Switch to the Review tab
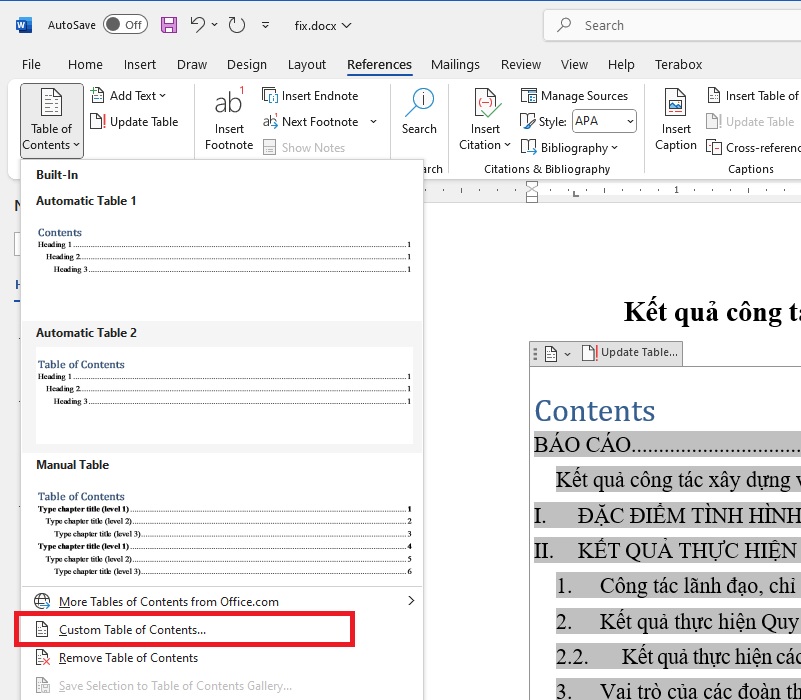 521,64
